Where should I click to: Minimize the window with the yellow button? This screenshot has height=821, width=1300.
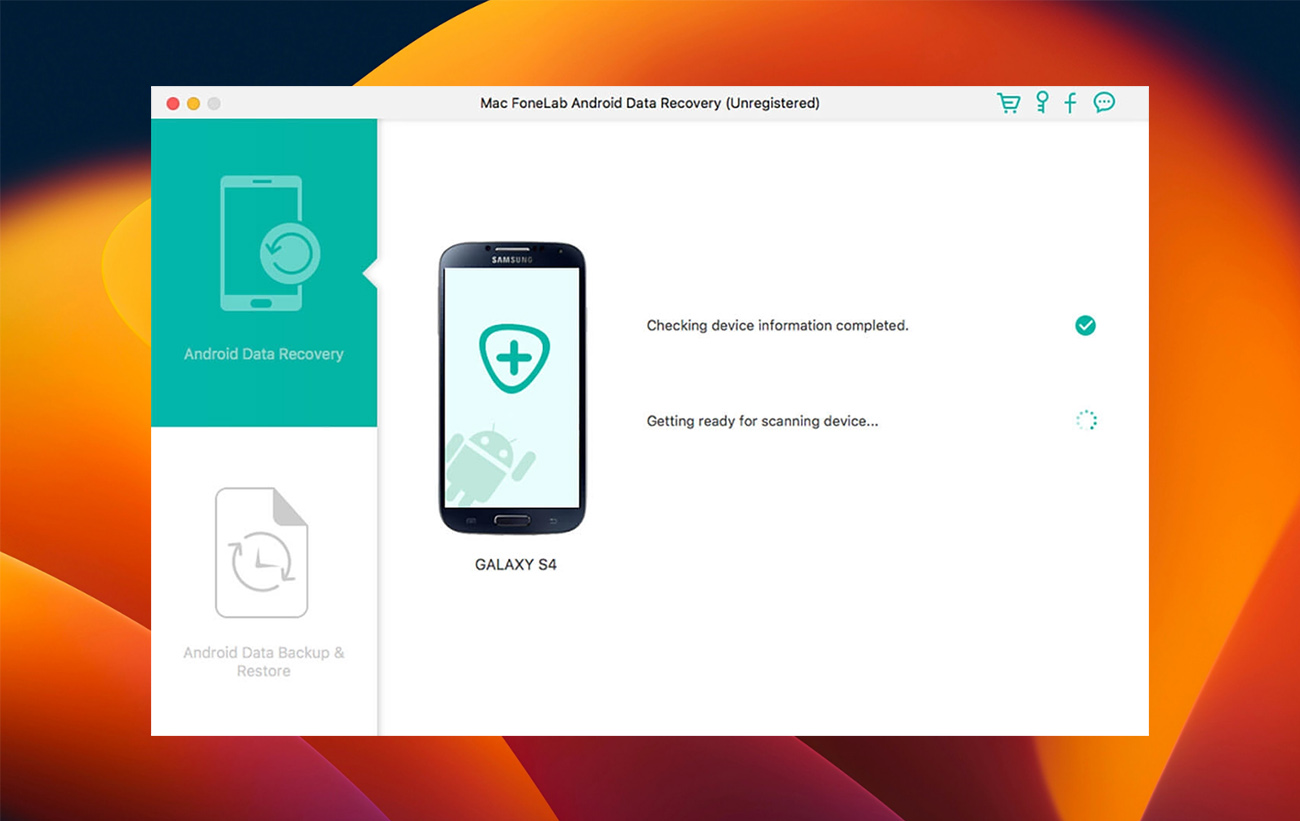(193, 103)
